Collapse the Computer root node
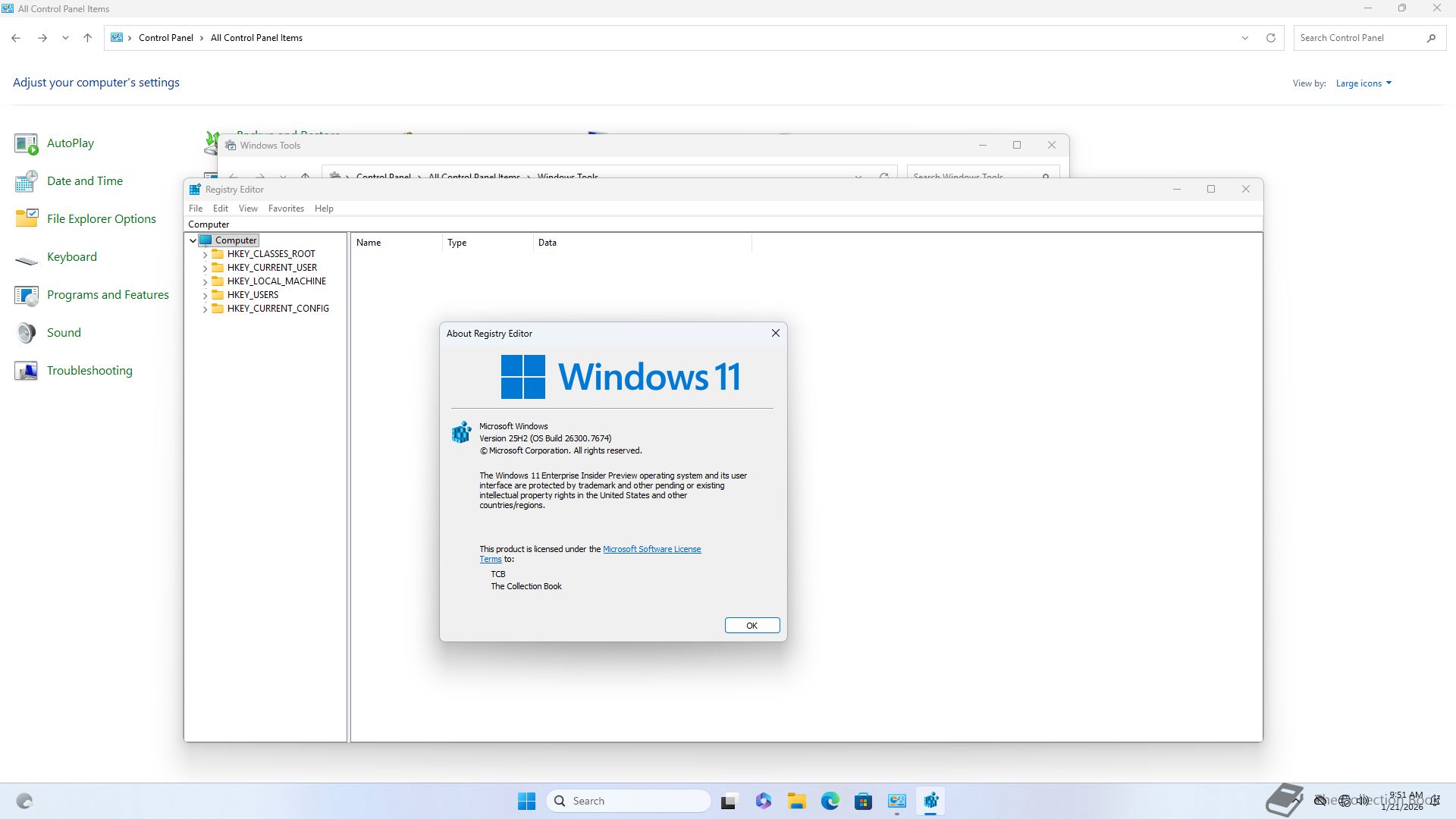Viewport: 1456px width, 819px height. (x=193, y=240)
